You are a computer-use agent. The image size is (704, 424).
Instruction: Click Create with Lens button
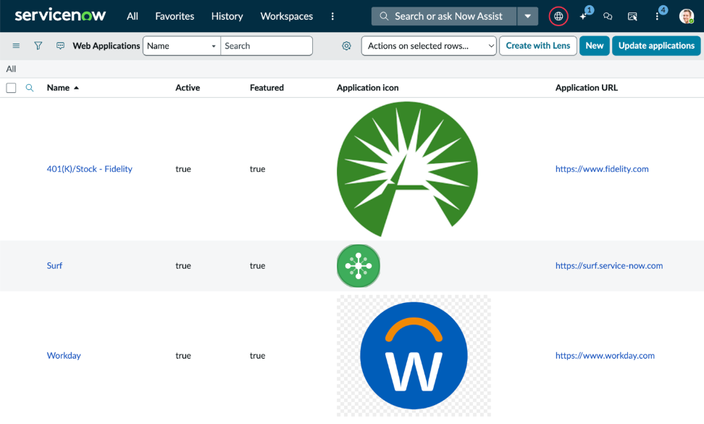538,46
